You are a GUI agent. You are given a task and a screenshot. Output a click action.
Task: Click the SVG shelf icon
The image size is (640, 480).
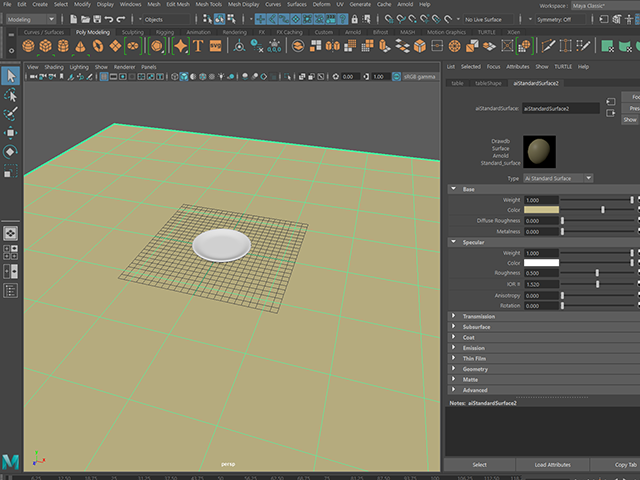pyautogui.click(x=216, y=46)
